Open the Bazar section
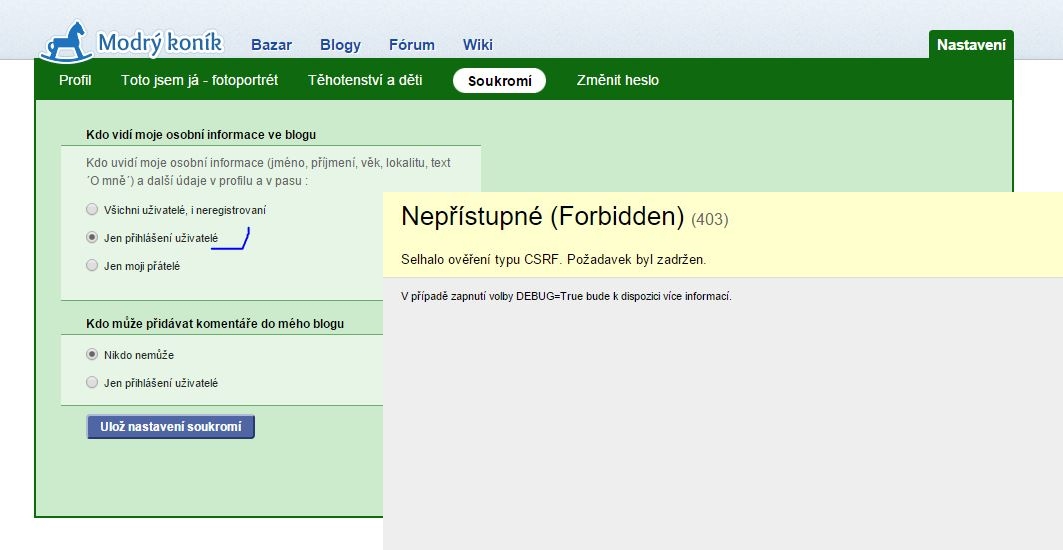 click(271, 45)
